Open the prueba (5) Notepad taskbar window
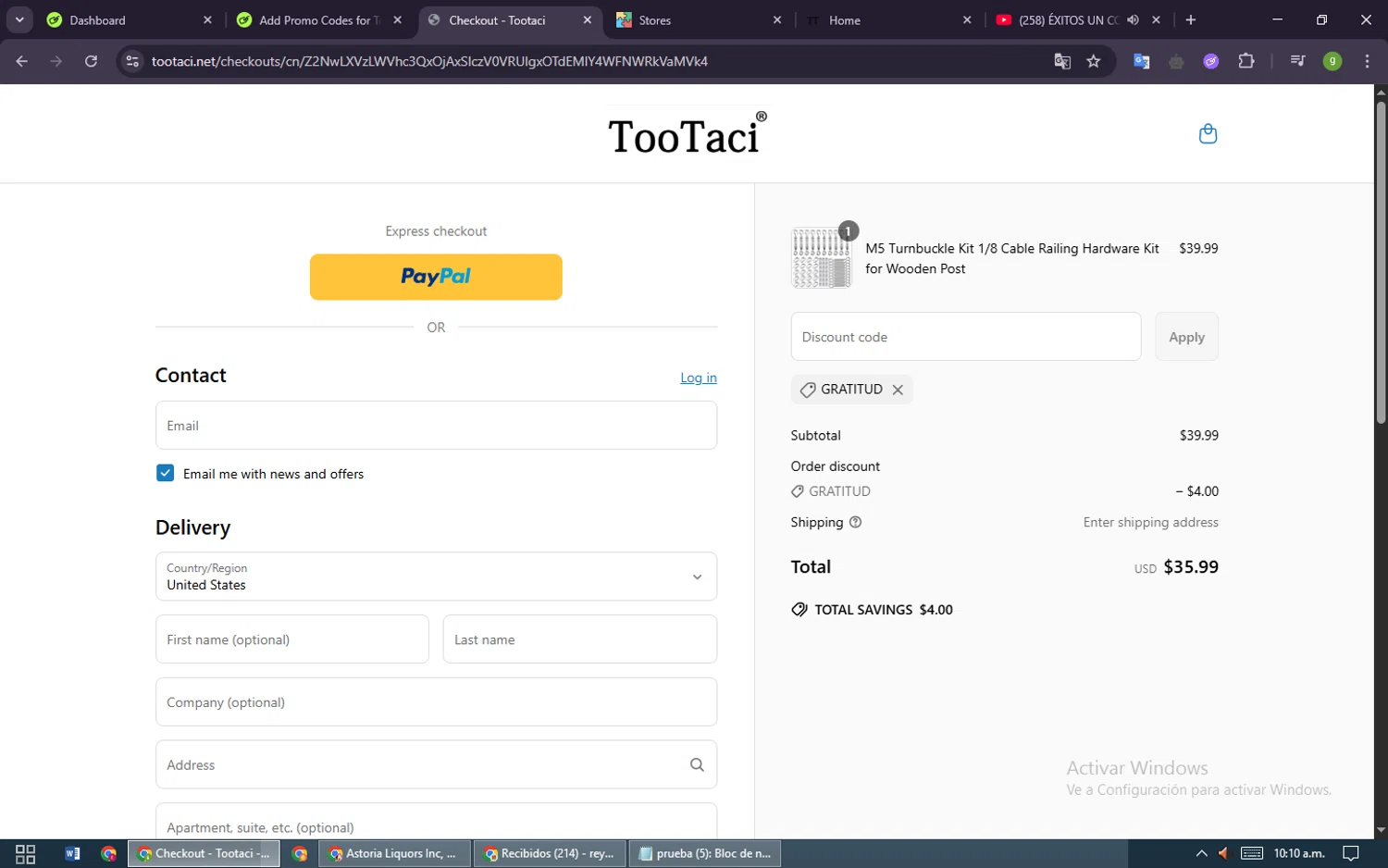Screen dimensions: 1388x868 705,853
